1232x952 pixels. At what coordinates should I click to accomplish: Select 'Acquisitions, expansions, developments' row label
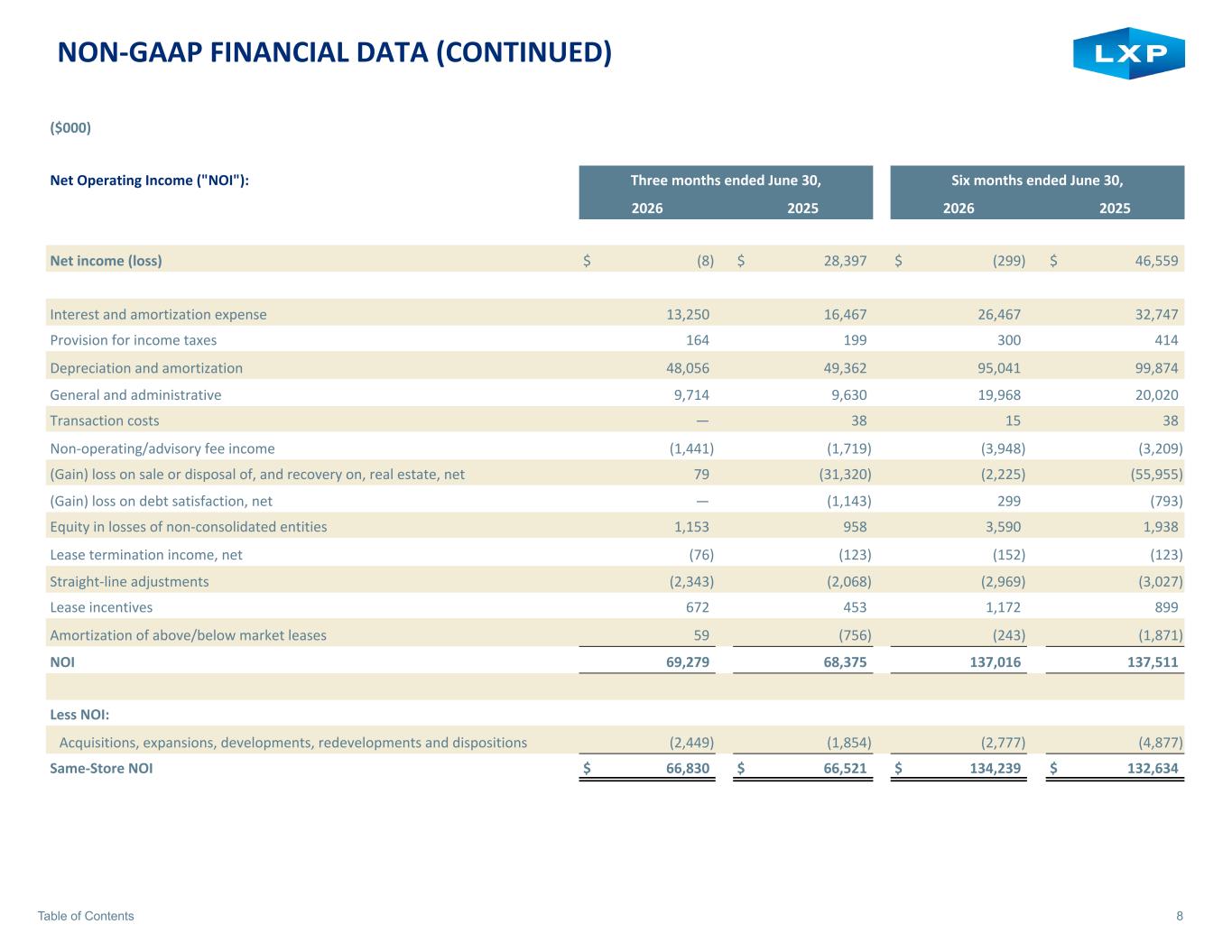[293, 743]
